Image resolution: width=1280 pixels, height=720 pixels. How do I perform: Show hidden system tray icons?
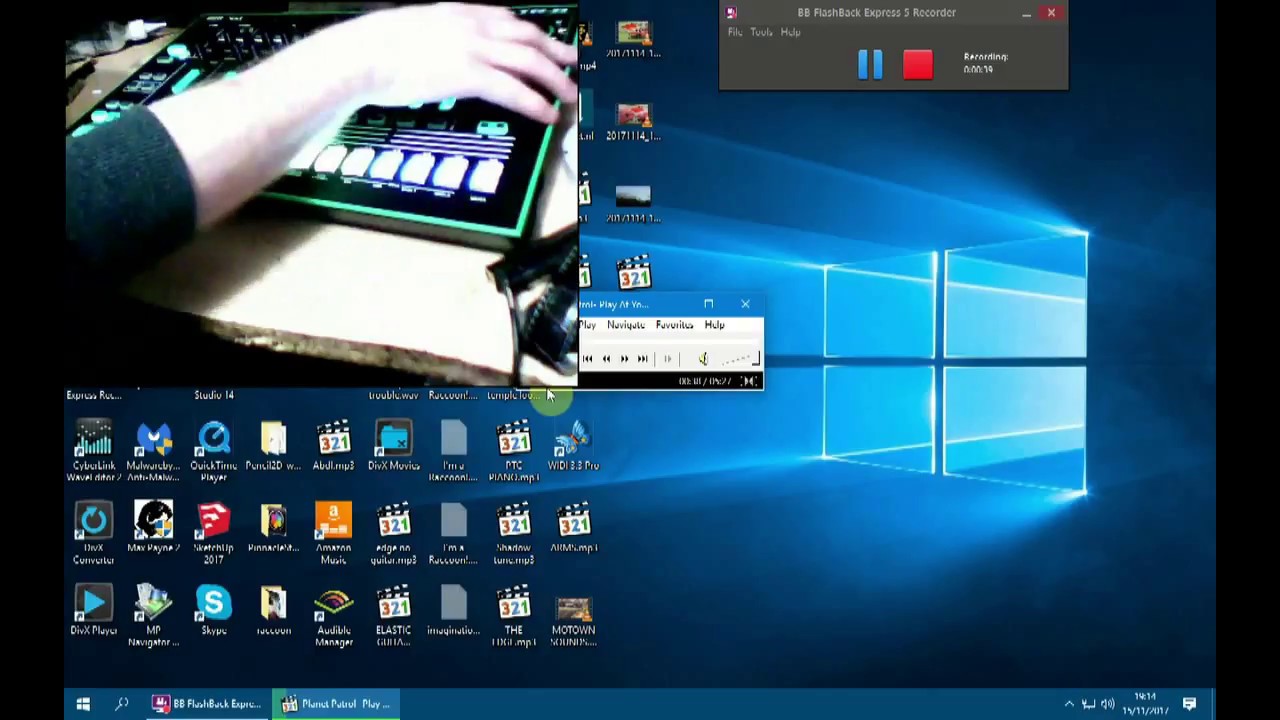pyautogui.click(x=1069, y=704)
